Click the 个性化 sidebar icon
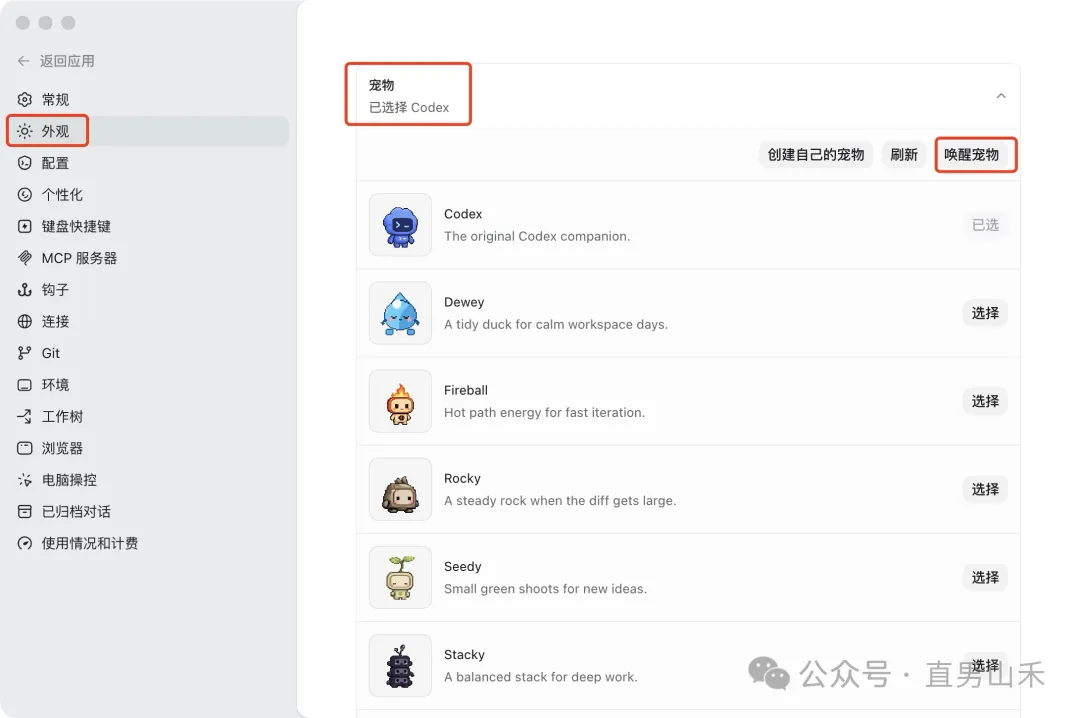1080x718 pixels. pos(25,195)
